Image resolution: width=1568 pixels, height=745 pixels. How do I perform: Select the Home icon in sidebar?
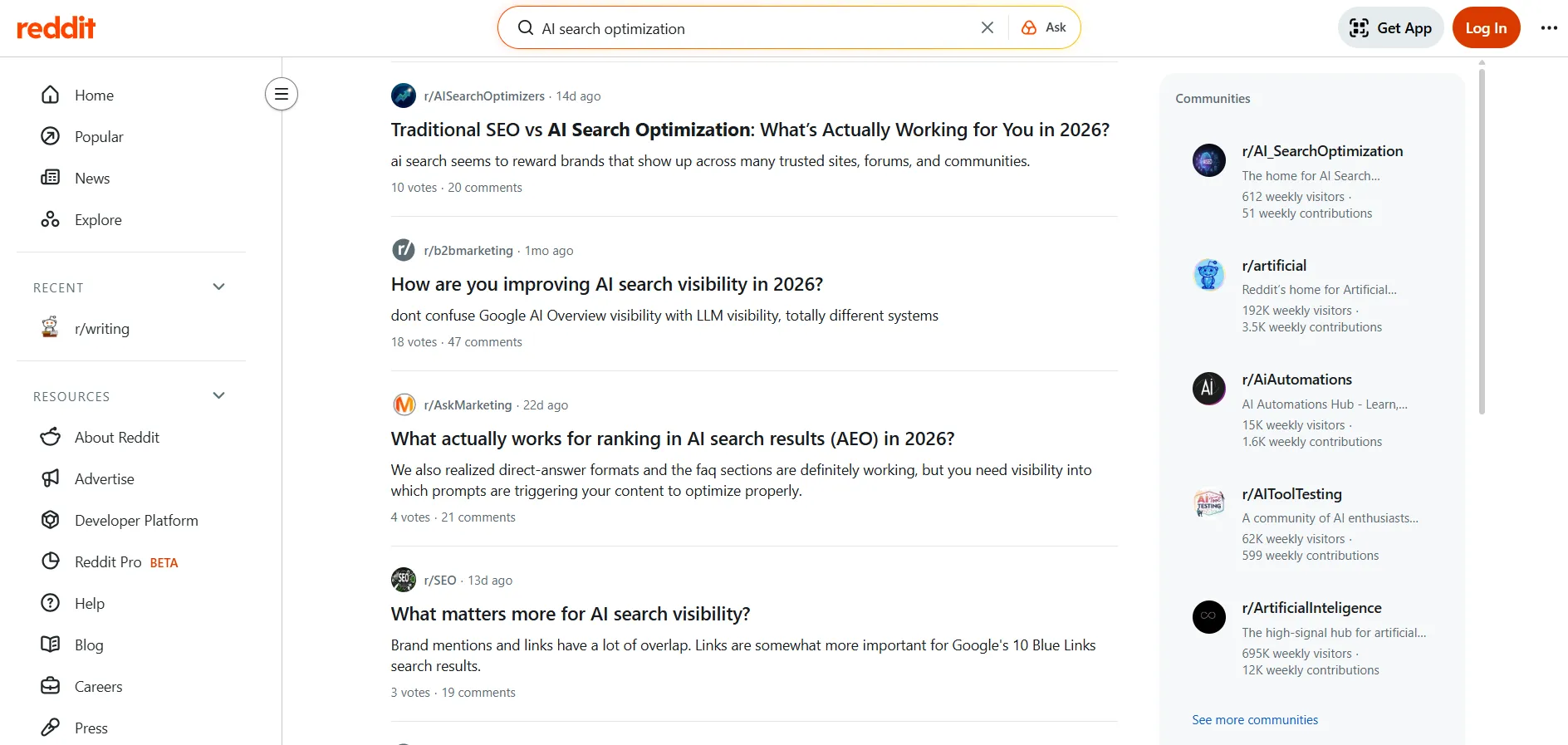51,95
